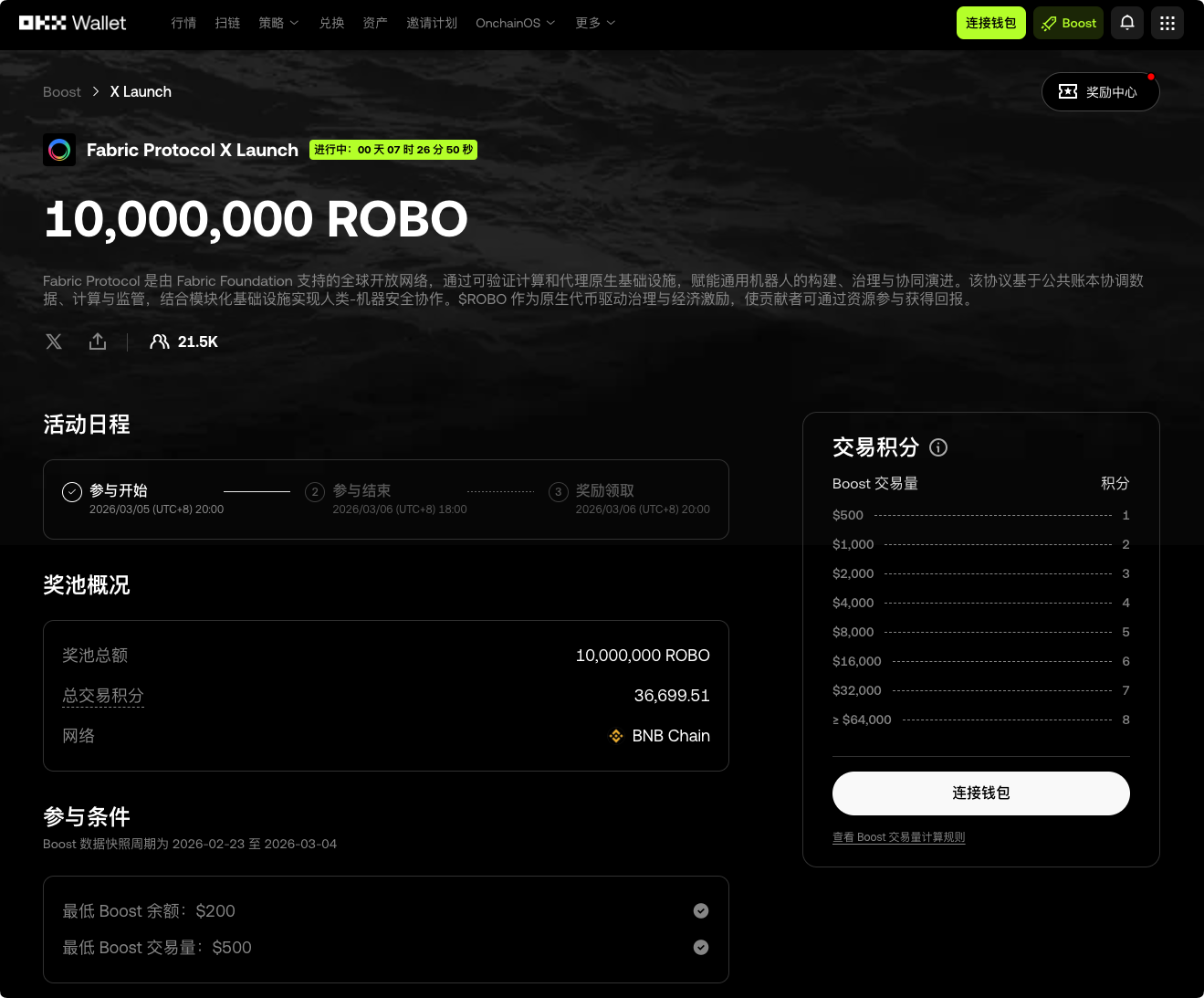Click the OKX Wallet logo
Viewport: 1204px width, 998px height.
(72, 23)
